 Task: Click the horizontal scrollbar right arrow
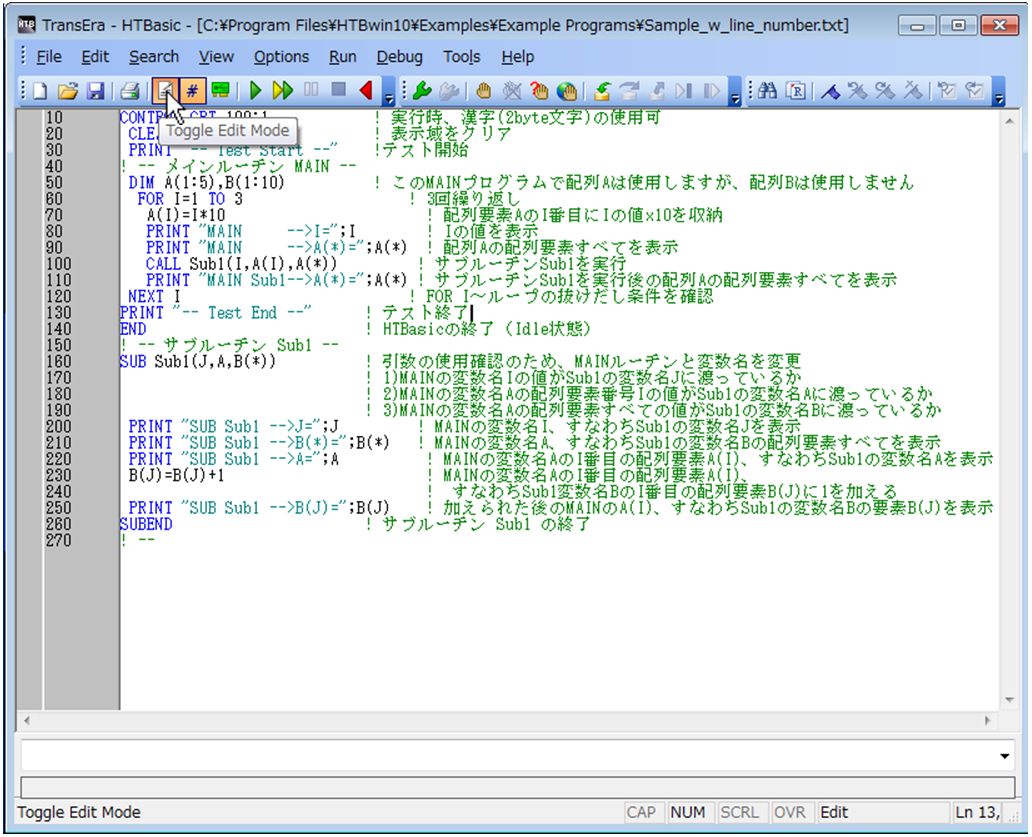tap(988, 721)
